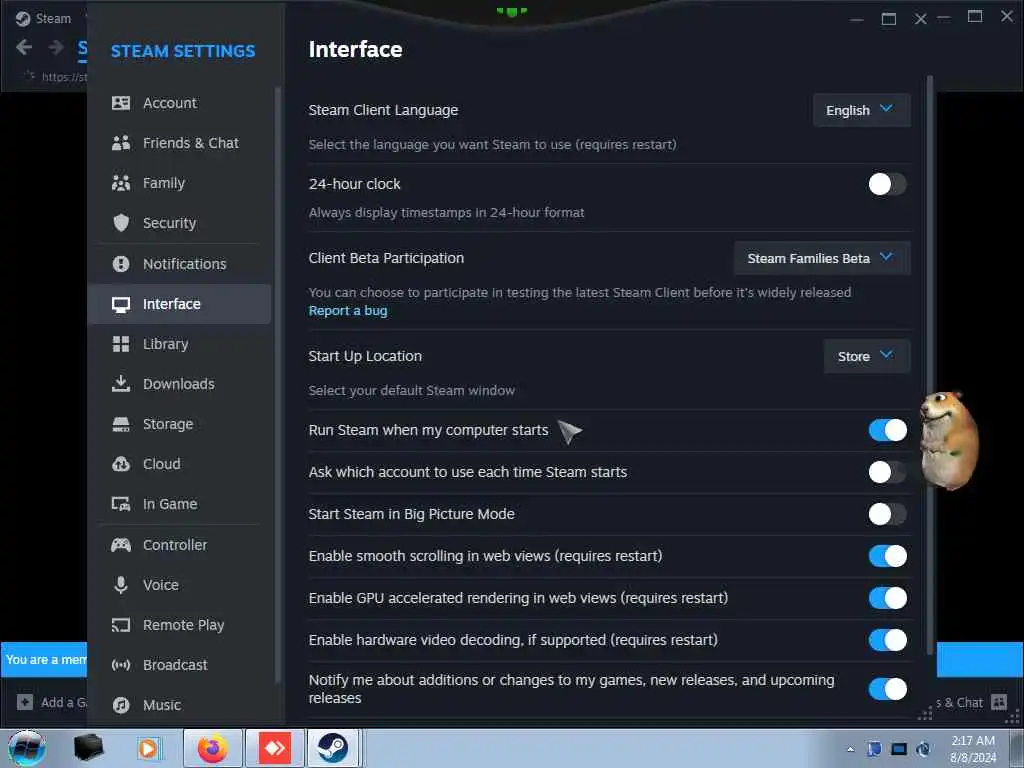Click the Security shield icon
The image size is (1024, 768).
[x=121, y=223]
